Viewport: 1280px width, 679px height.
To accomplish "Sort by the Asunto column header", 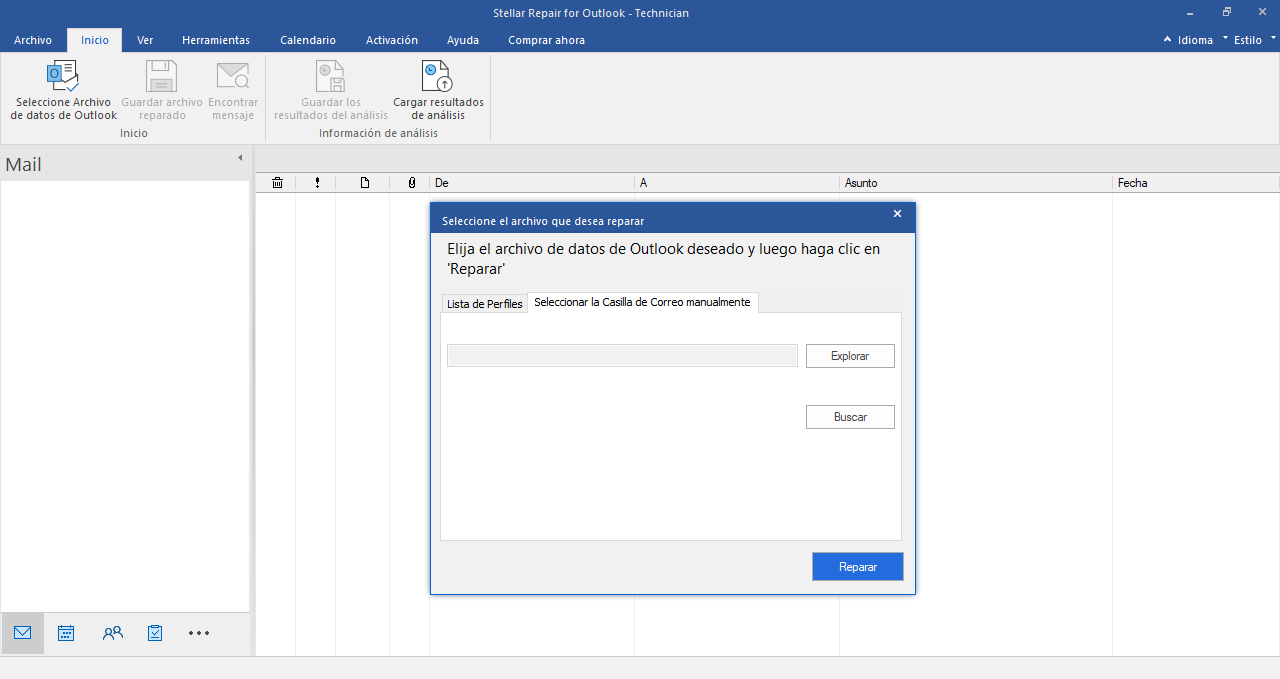I will (x=976, y=183).
